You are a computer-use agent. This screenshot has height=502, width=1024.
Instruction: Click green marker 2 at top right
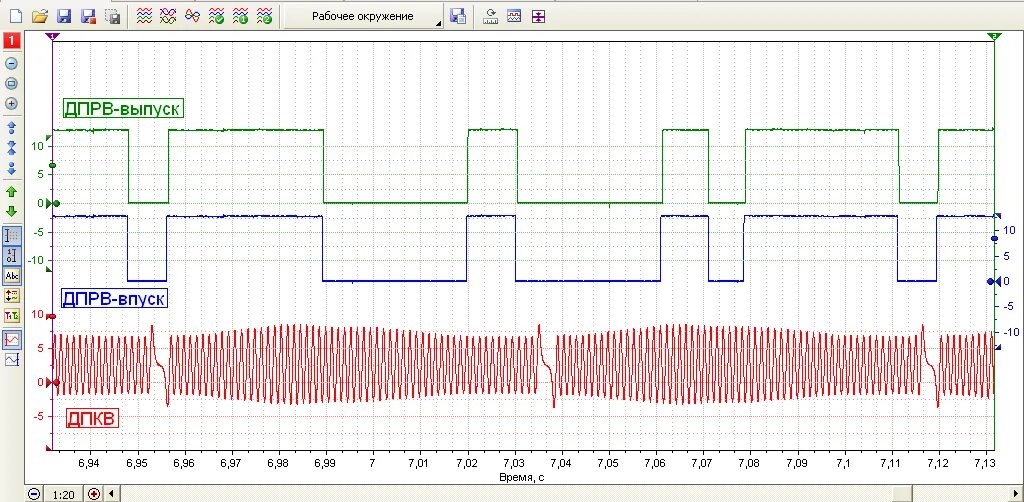(x=994, y=35)
